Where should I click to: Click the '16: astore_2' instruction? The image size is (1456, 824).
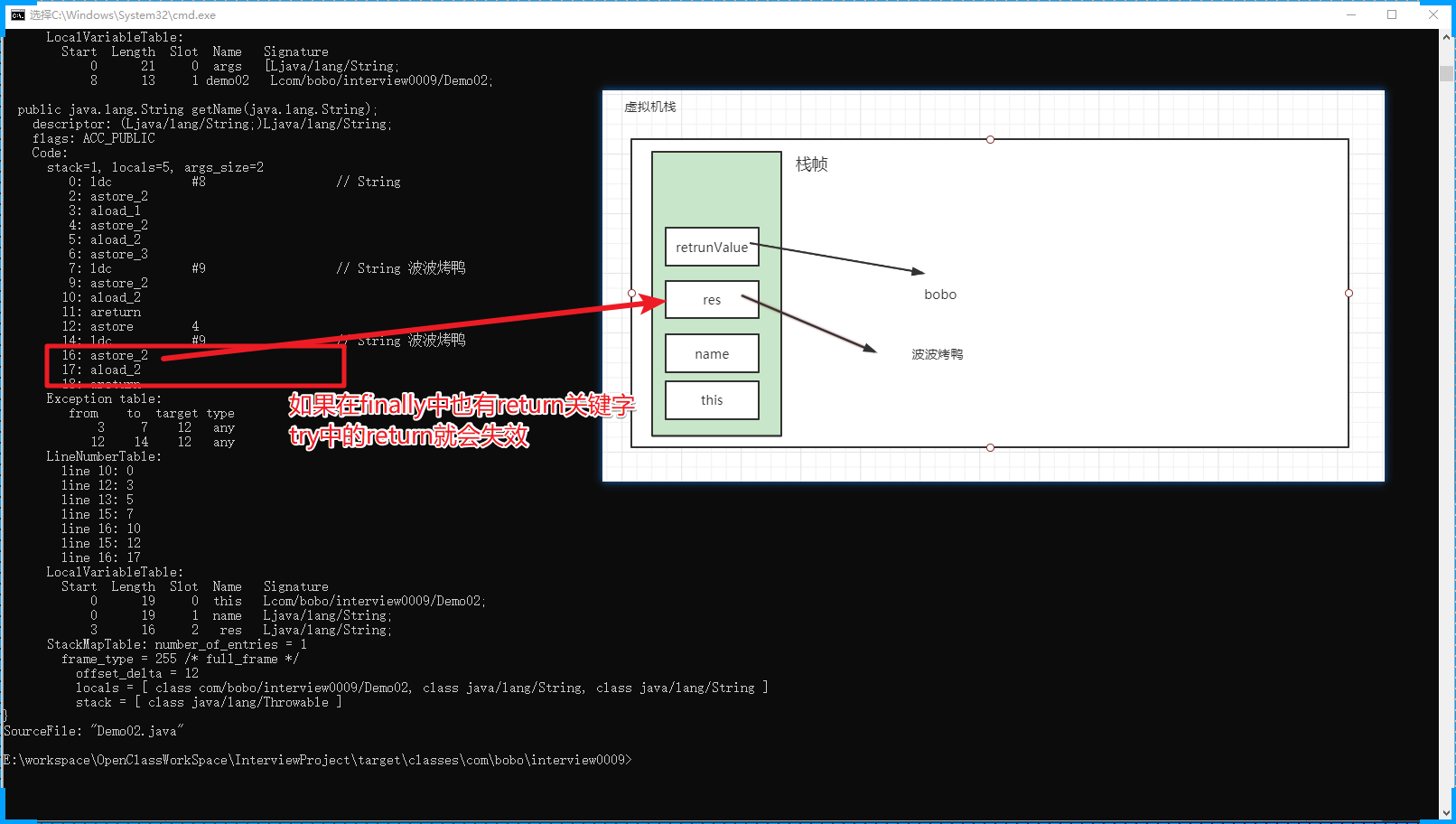[105, 355]
